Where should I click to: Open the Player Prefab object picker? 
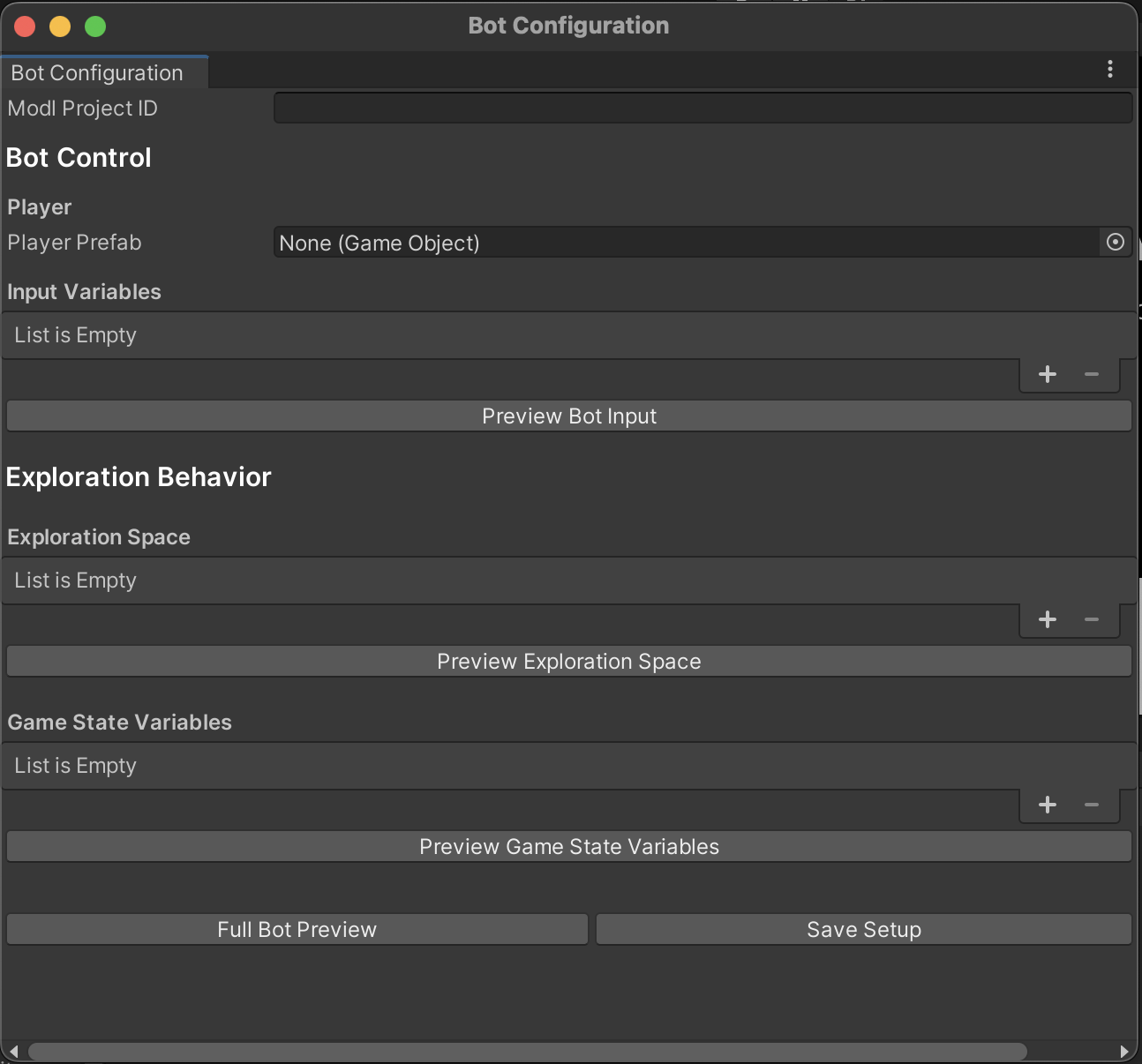[1115, 243]
